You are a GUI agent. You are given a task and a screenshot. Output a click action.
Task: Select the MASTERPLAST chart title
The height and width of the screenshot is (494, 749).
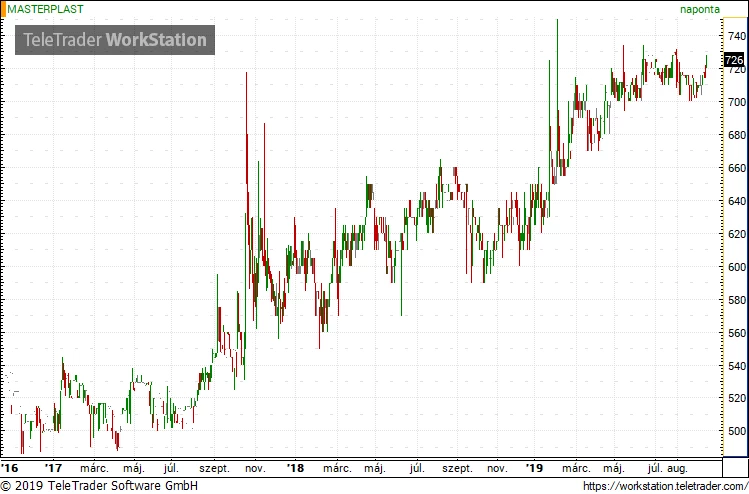47,8
